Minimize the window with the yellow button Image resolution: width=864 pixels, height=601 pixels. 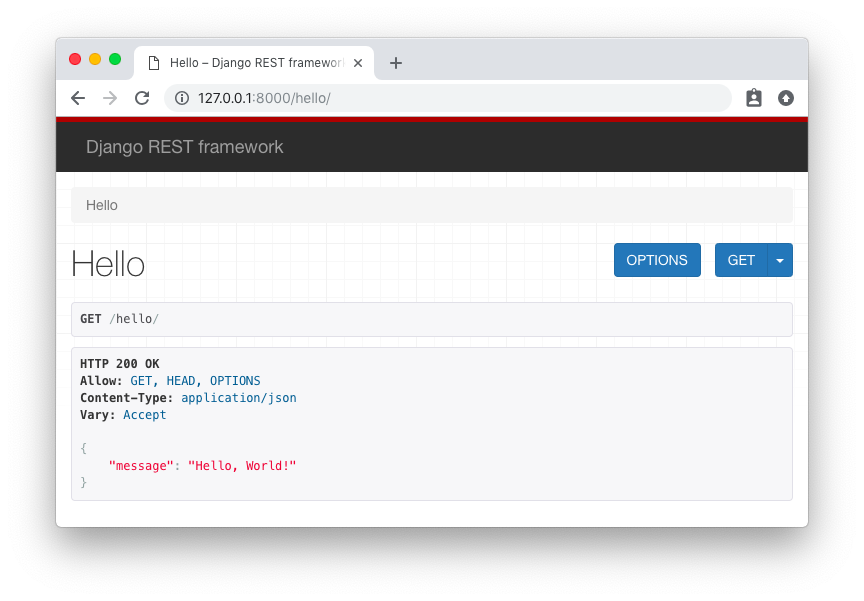pos(95,59)
